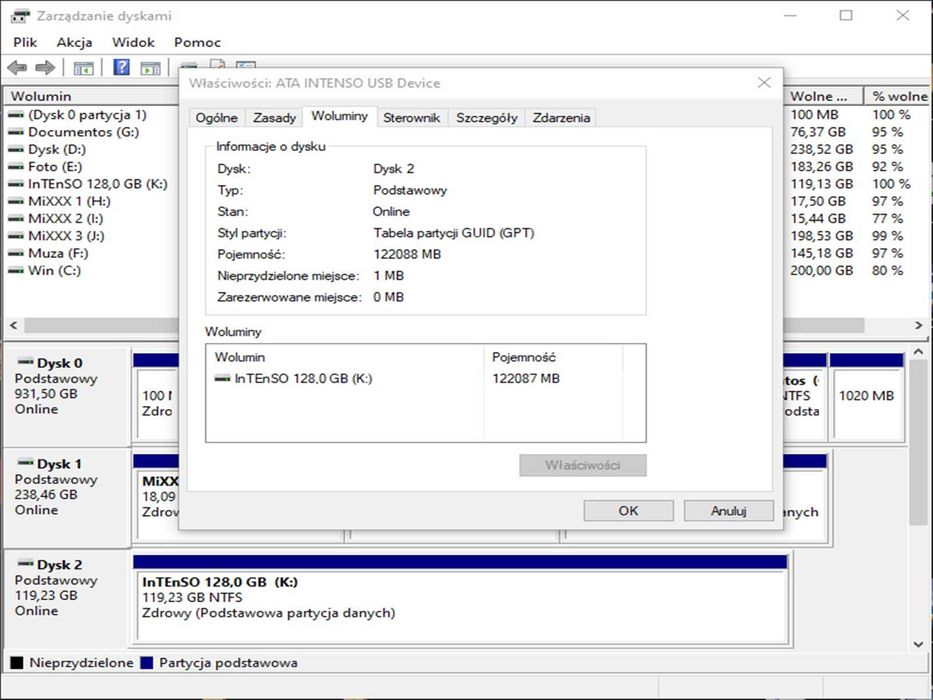
Task: Click the Wolumin column header in main list
Action: [x=92, y=96]
